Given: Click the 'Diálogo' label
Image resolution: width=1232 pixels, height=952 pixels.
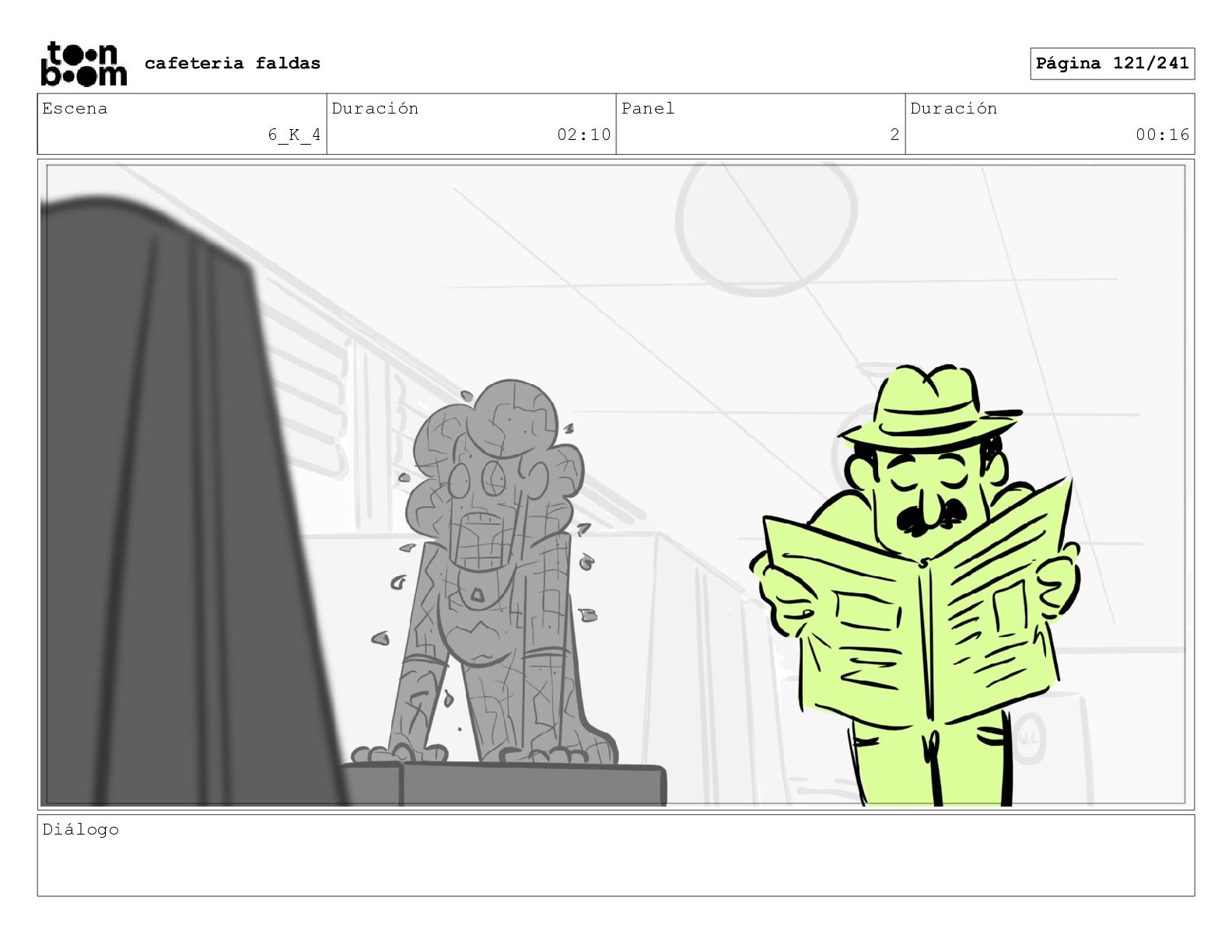Looking at the screenshot, I should (80, 829).
